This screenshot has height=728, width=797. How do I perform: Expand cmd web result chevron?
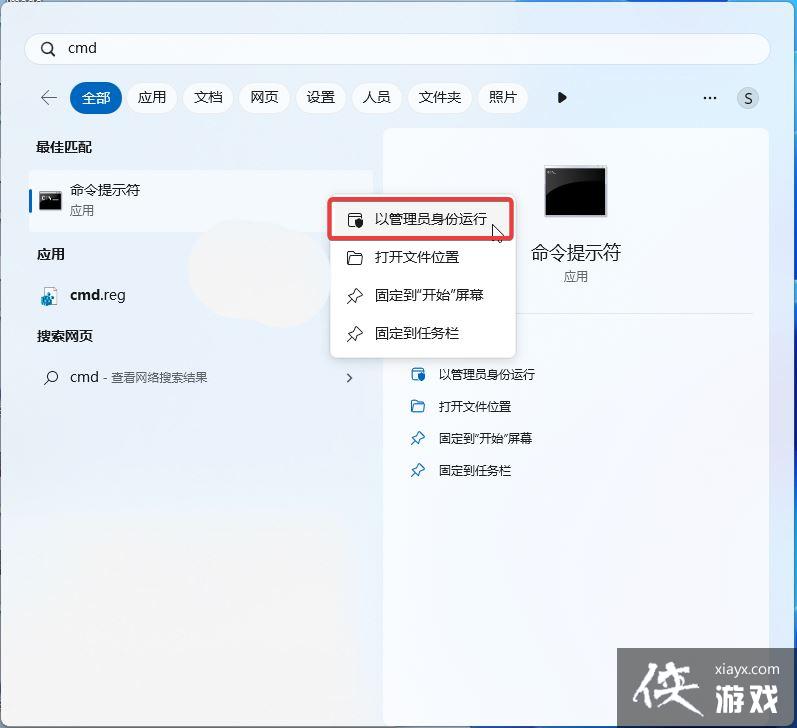[349, 378]
